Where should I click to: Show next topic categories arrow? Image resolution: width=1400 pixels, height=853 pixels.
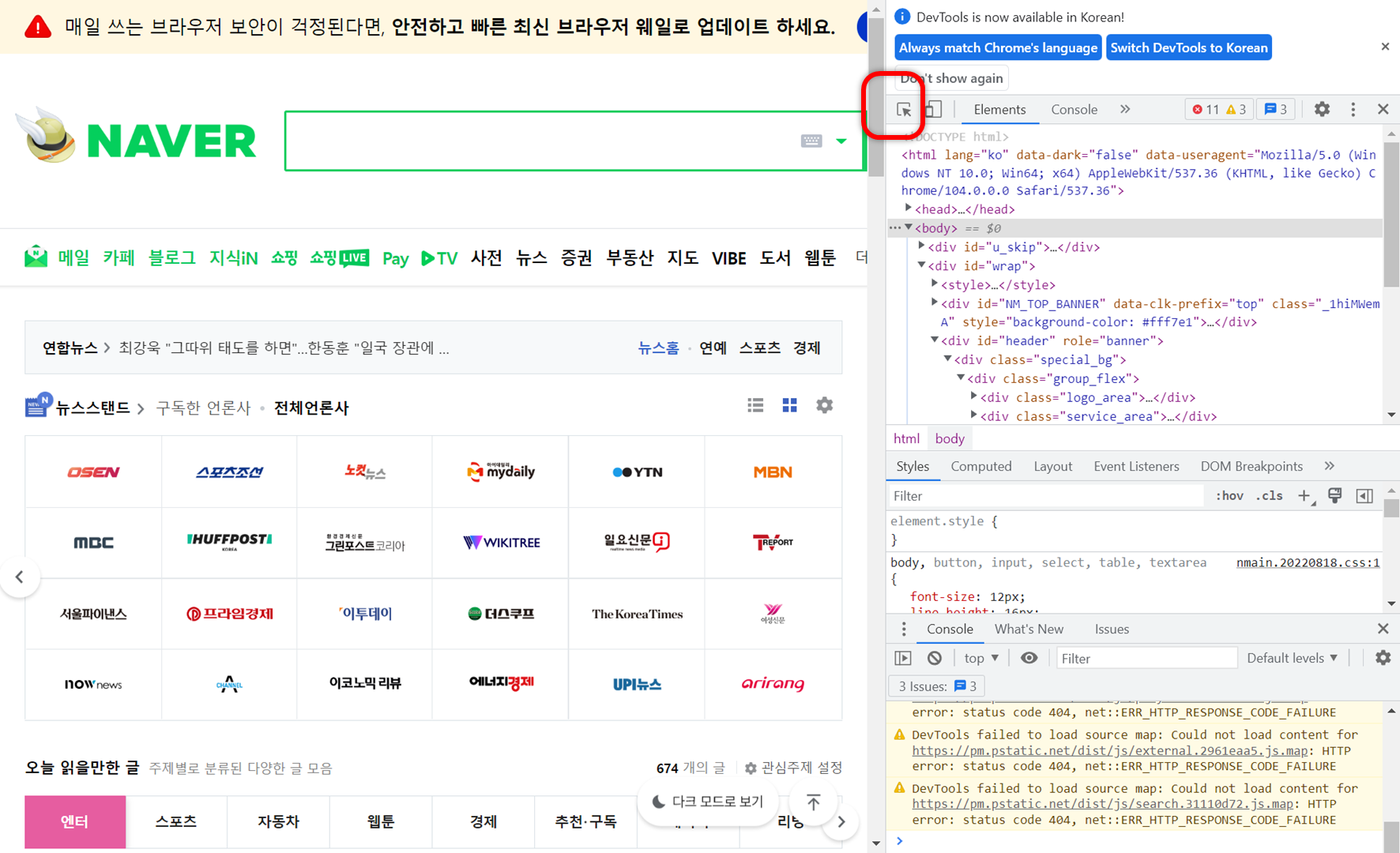click(841, 822)
